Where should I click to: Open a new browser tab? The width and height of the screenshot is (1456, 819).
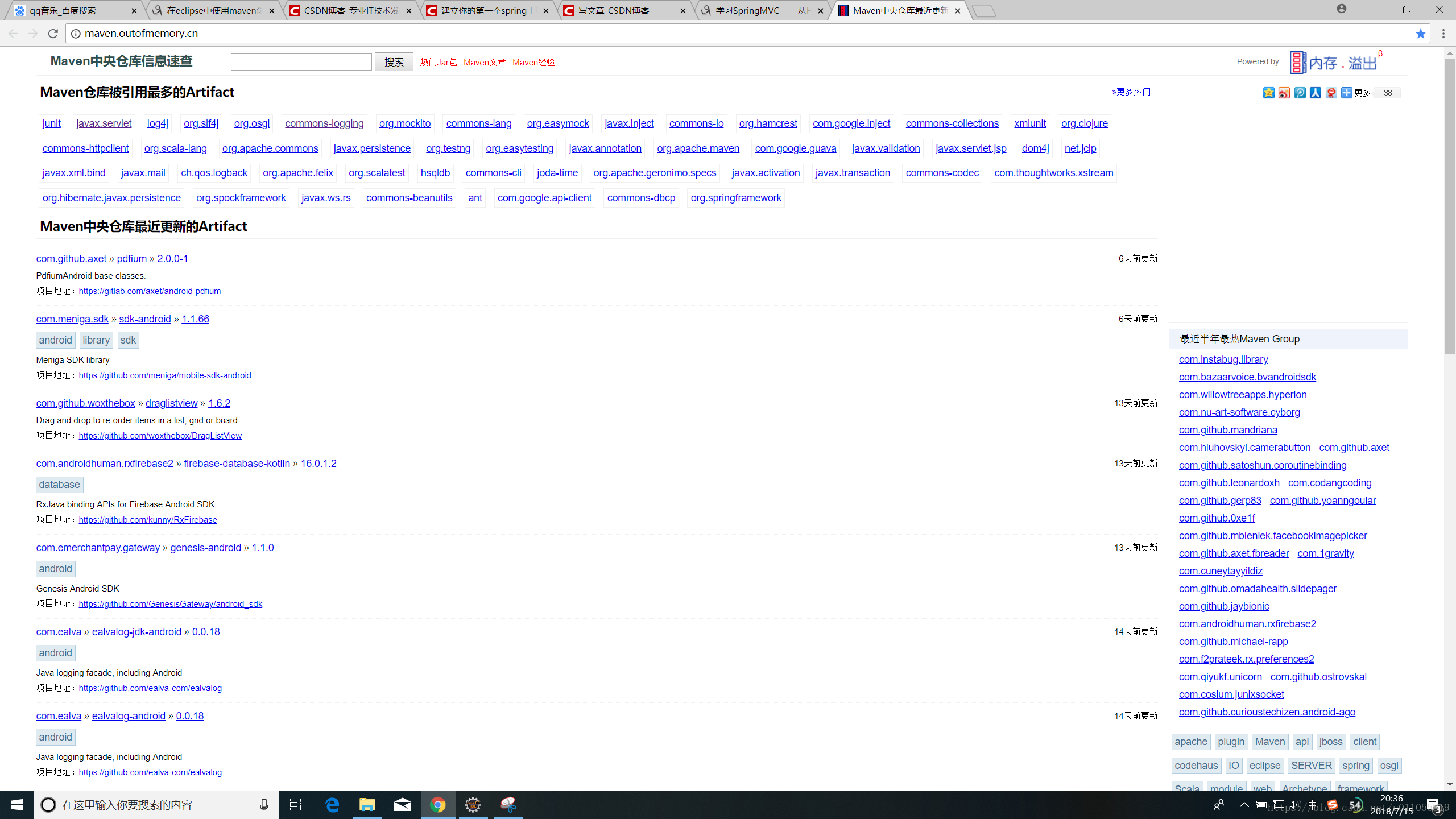pyautogui.click(x=984, y=11)
